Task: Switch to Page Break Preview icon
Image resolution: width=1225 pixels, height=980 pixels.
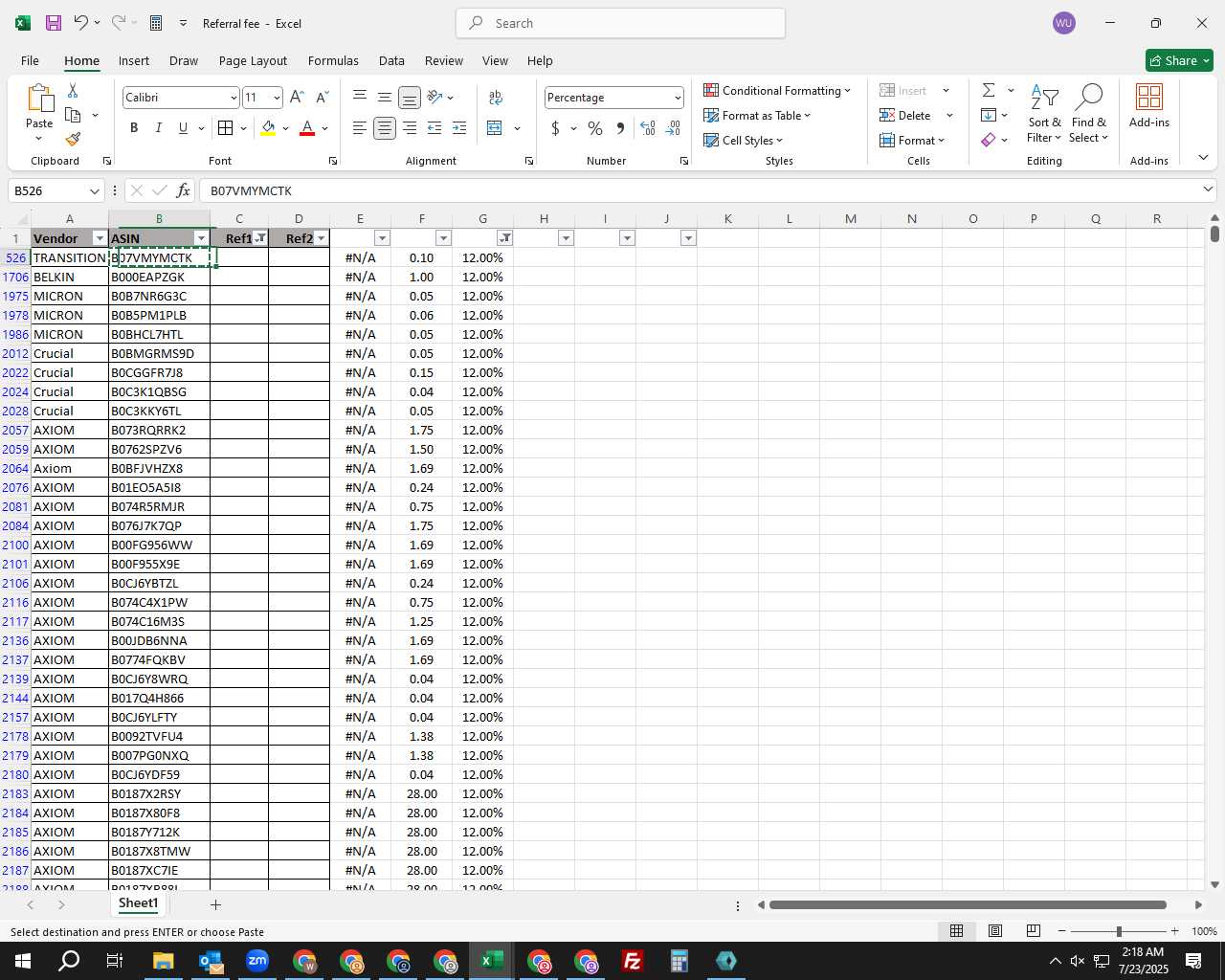Action: click(1034, 931)
